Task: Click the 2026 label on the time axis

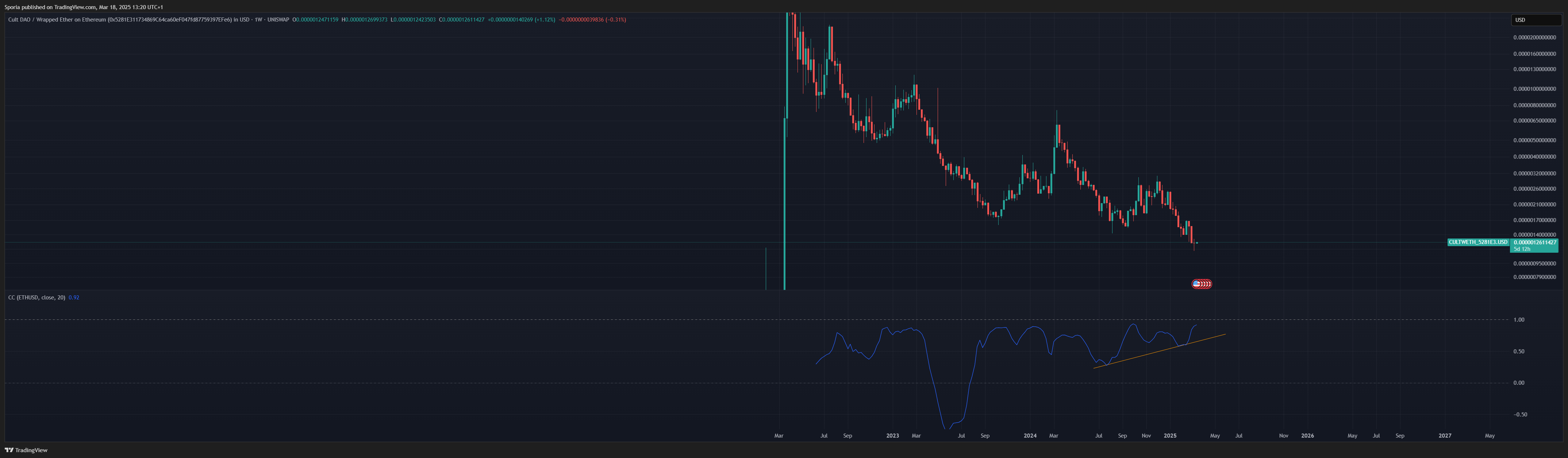Action: (x=1307, y=435)
